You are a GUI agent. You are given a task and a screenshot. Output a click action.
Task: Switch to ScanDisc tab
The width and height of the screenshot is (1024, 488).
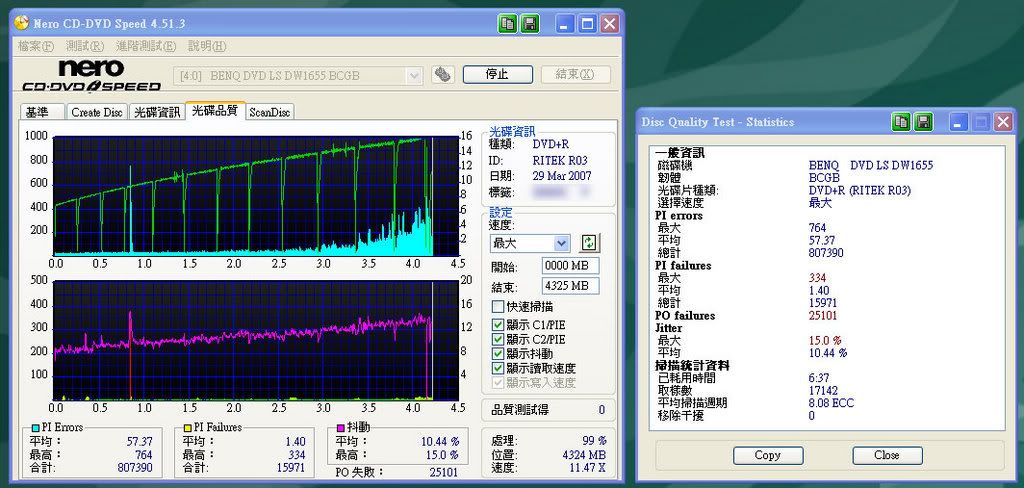point(270,112)
